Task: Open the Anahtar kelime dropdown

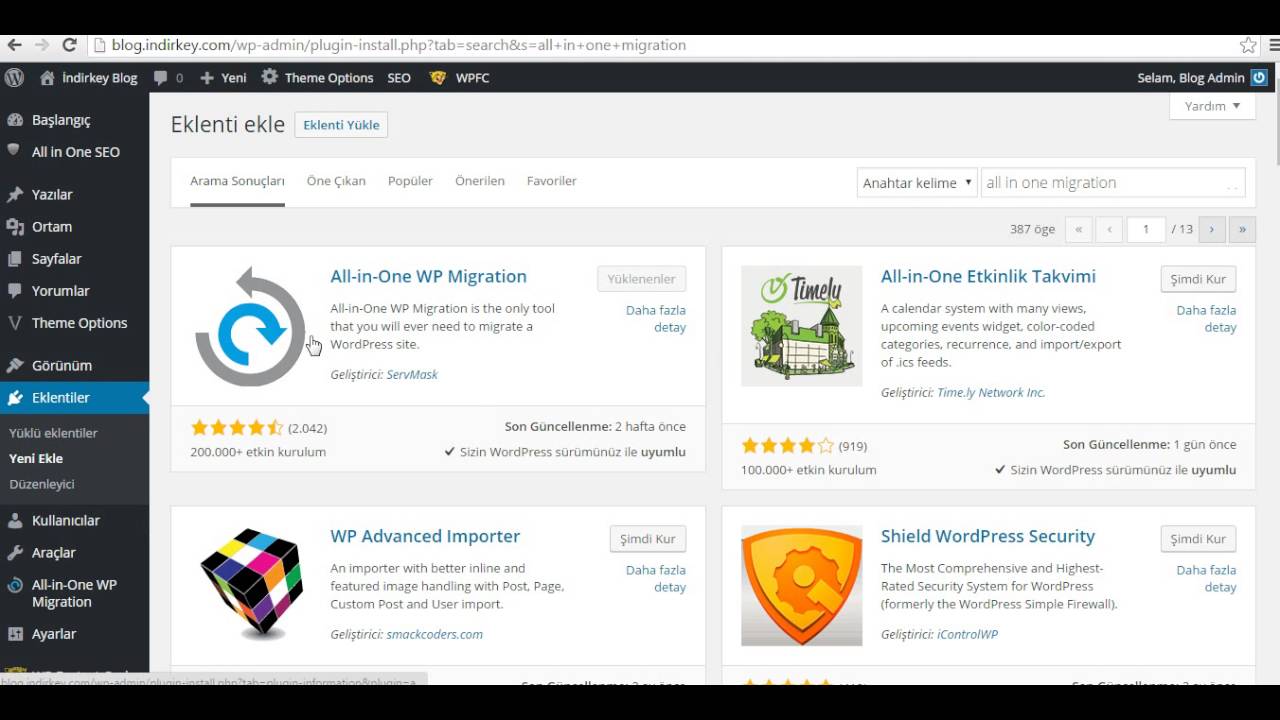Action: click(917, 183)
